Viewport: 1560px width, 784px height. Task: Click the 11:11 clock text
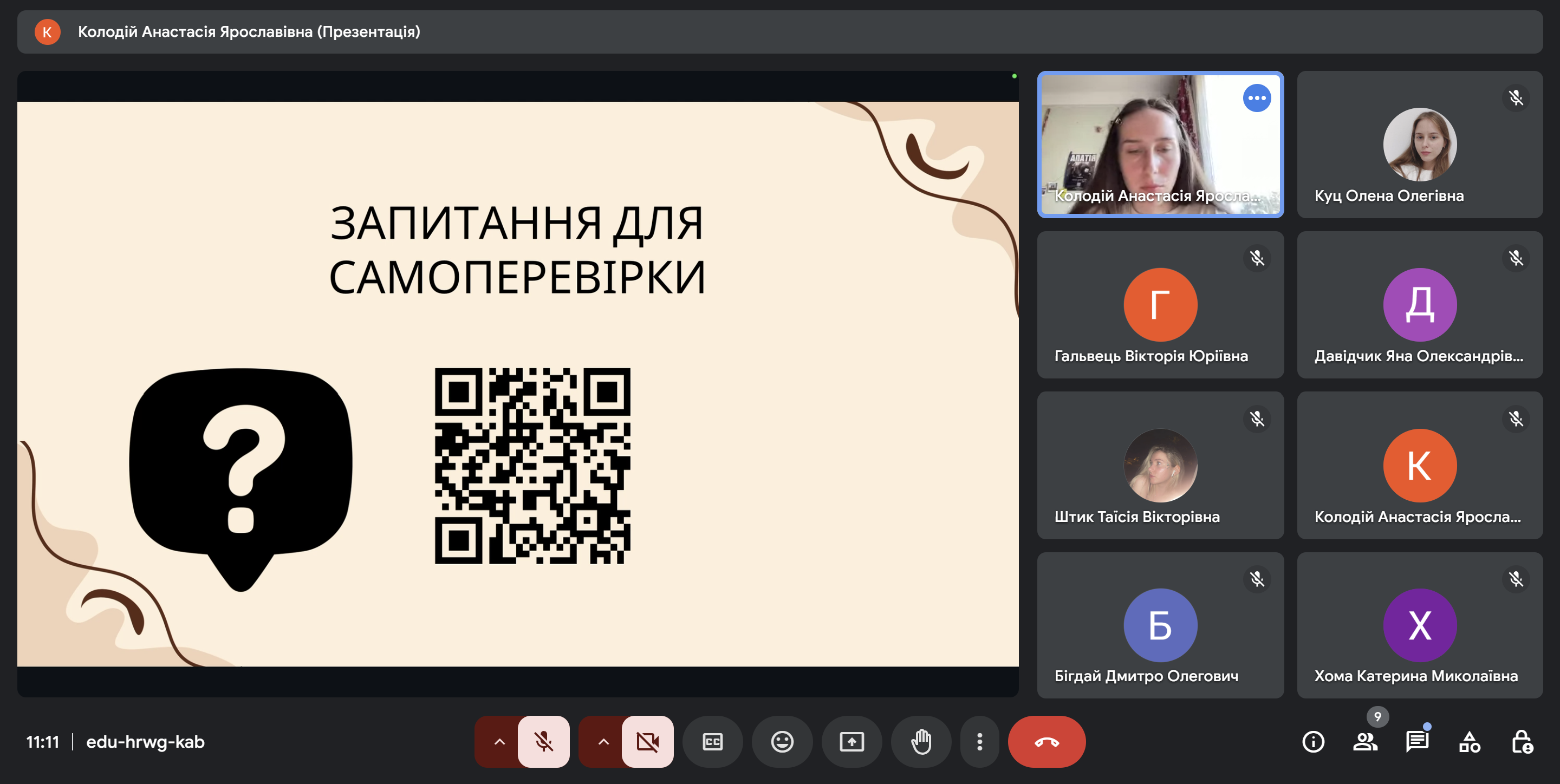(42, 742)
